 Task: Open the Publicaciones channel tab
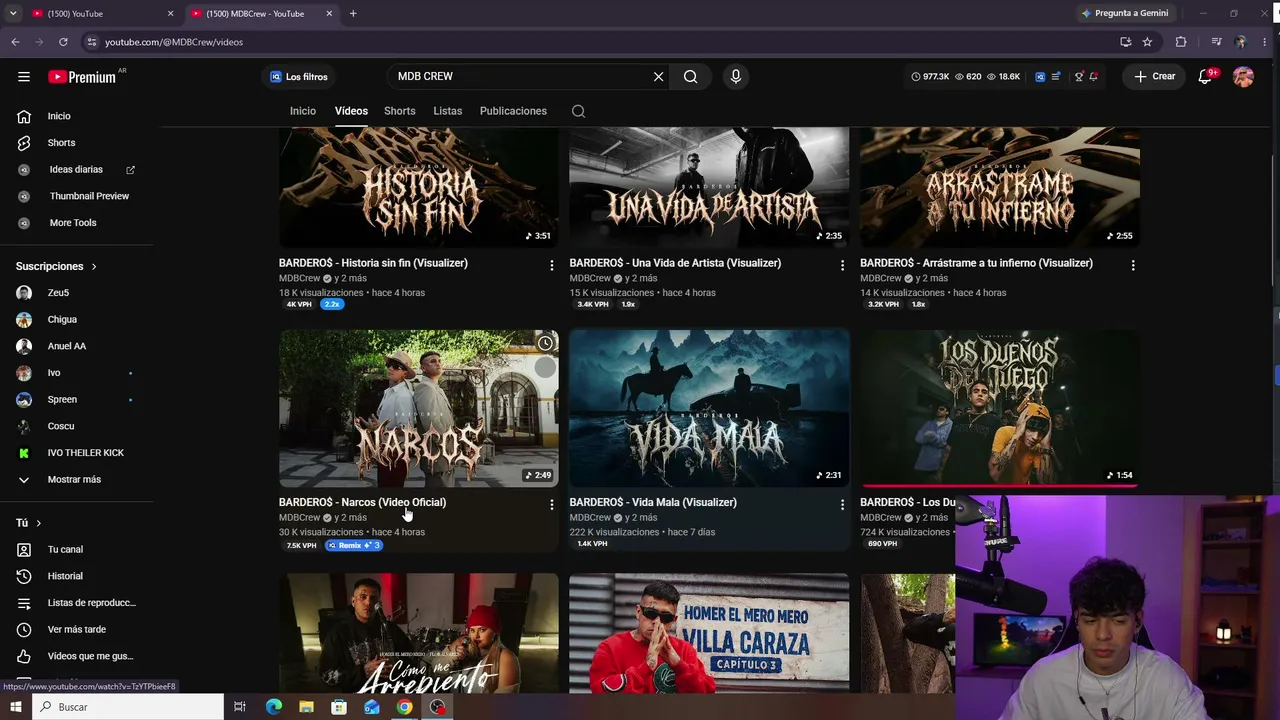coord(513,111)
